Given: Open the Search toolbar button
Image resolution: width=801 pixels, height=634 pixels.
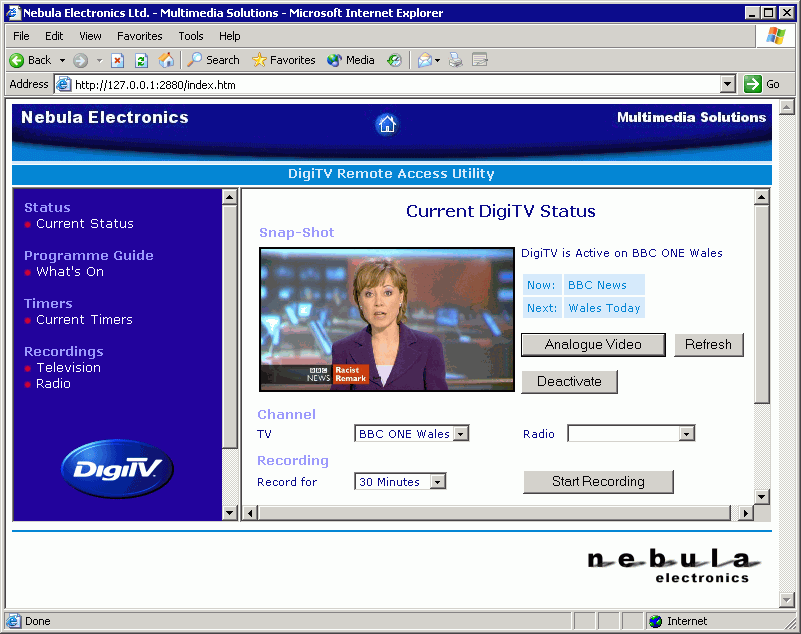Looking at the screenshot, I should click(x=213, y=60).
